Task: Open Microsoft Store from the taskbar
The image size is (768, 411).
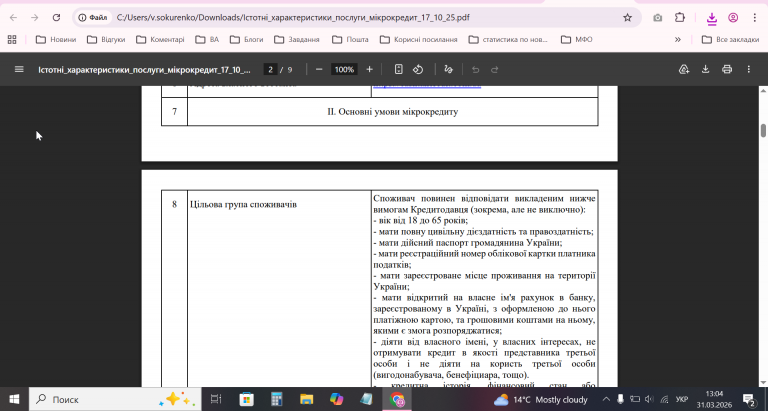Action: pos(246,399)
